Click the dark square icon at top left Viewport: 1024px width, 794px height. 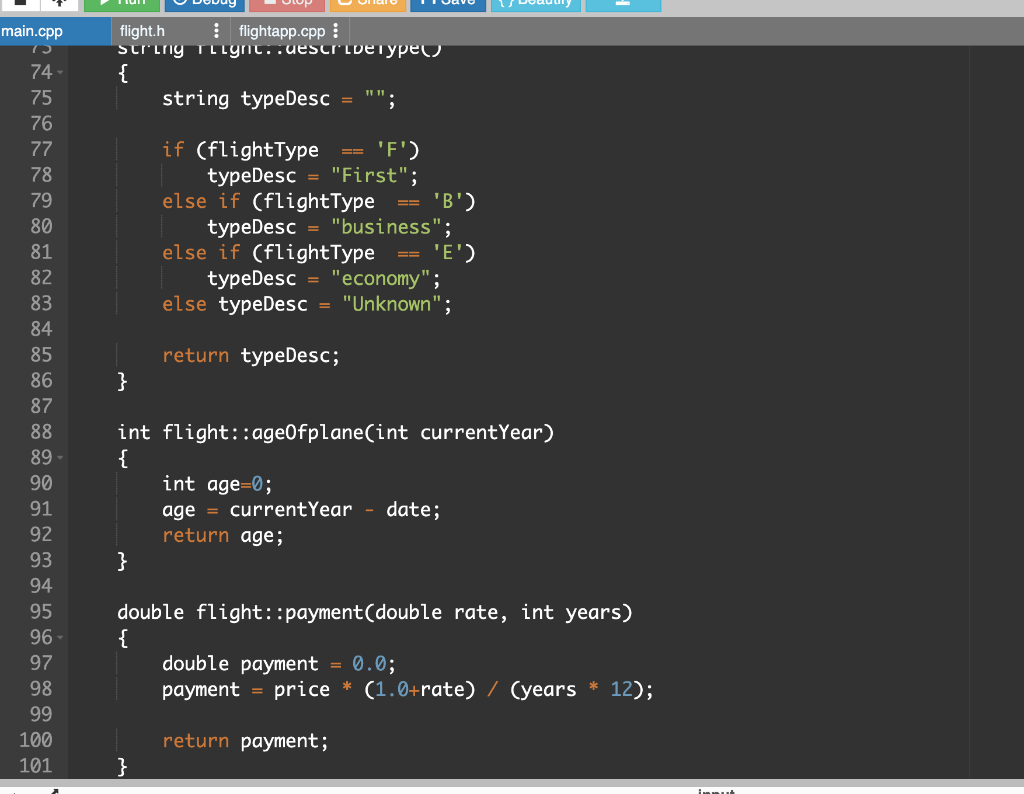tap(20, 5)
